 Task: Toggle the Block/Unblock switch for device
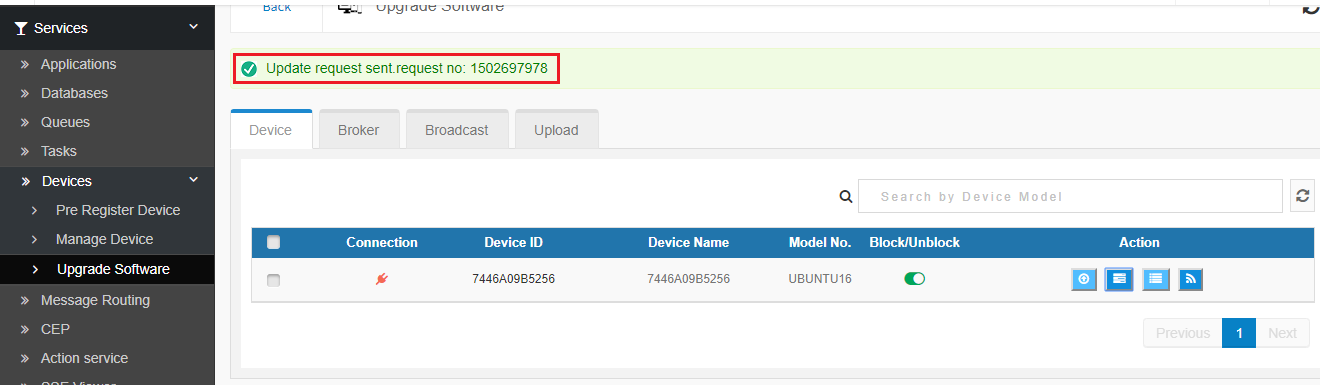pyautogui.click(x=914, y=280)
